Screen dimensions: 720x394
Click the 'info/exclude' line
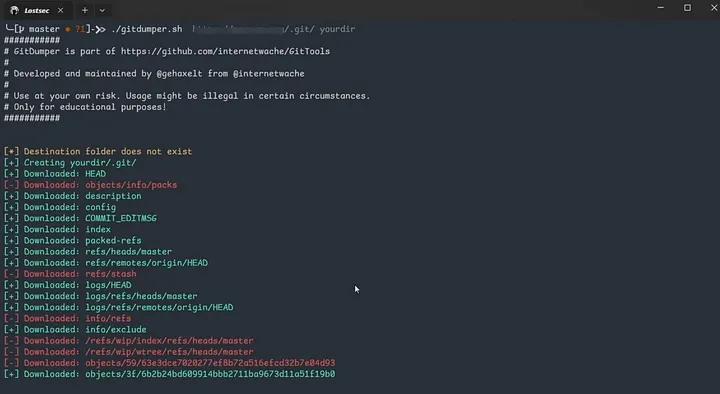tap(75, 330)
